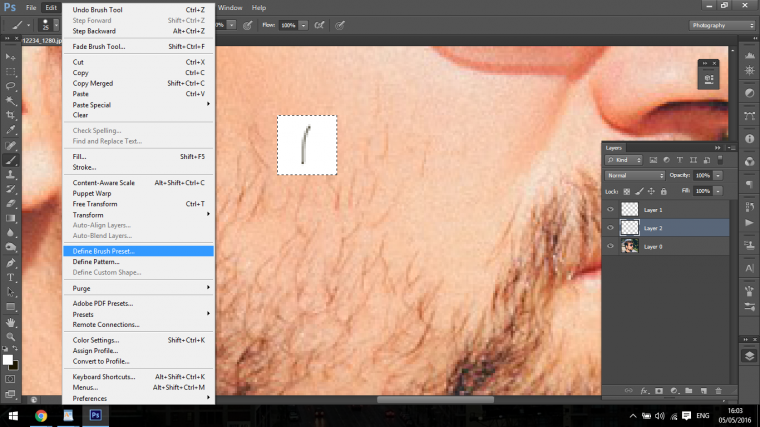The height and width of the screenshot is (427, 760).
Task: Create a new layer icon
Action: pos(704,391)
